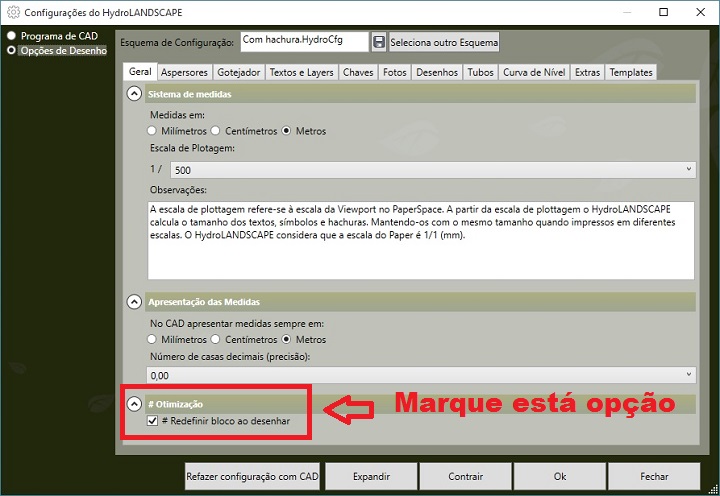The height and width of the screenshot is (496, 720).
Task: Click the Número de casas decimais label
Action: tap(230, 356)
